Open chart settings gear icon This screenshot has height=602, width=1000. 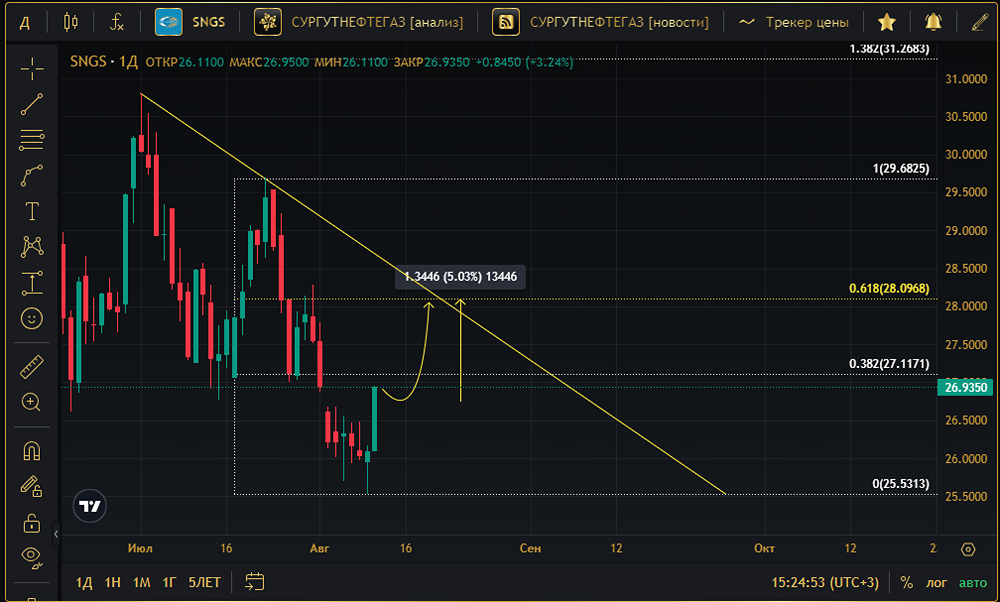(968, 548)
